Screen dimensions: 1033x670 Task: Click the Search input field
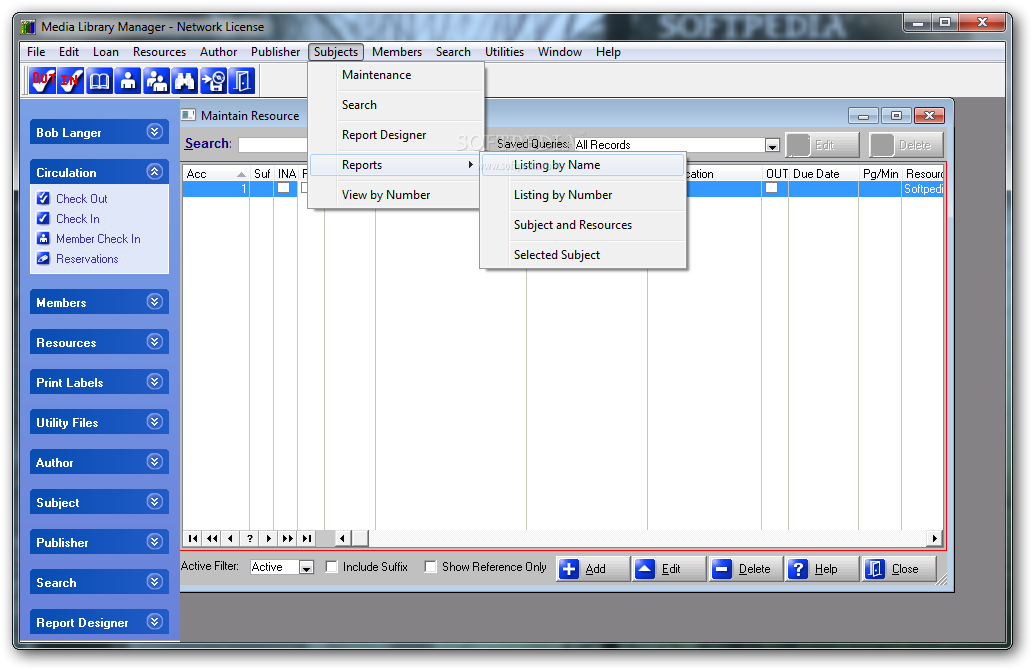pos(273,144)
